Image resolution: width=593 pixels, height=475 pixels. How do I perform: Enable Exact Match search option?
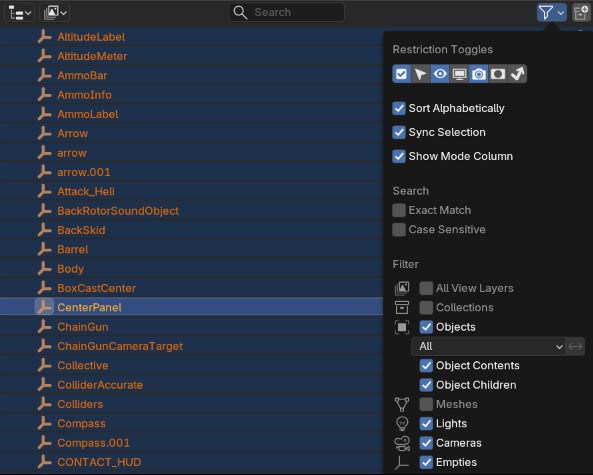399,210
